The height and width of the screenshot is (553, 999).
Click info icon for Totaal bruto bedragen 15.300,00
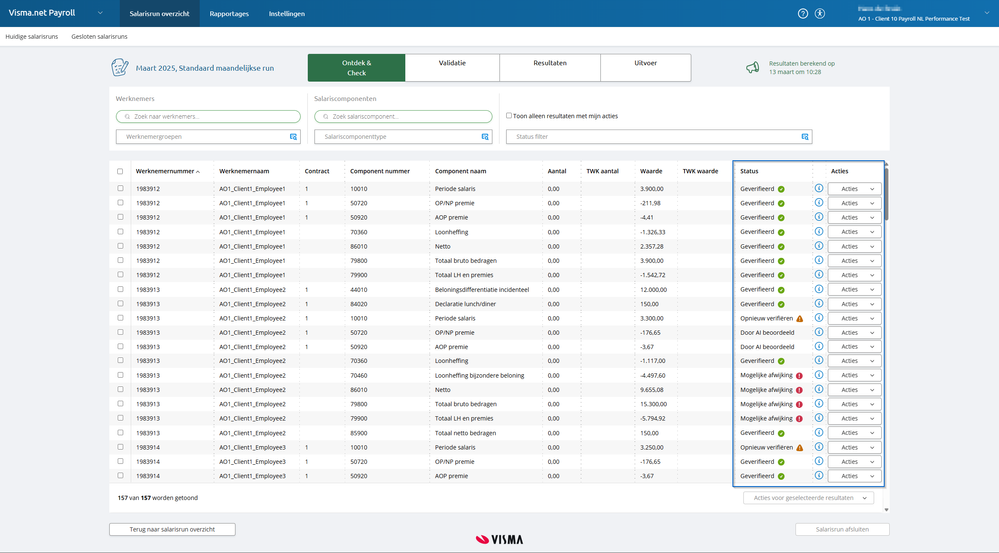pos(819,404)
